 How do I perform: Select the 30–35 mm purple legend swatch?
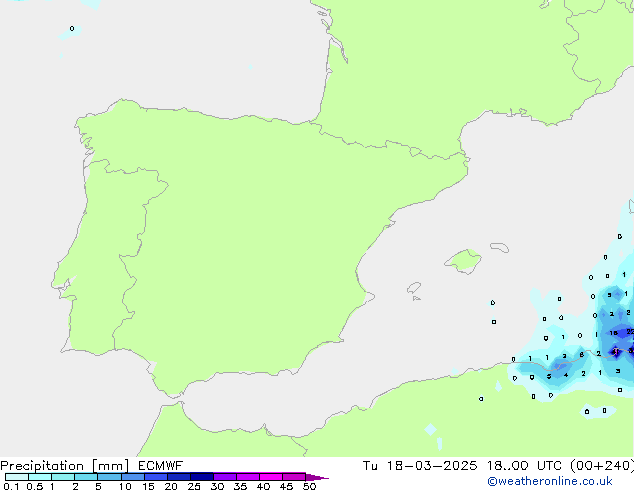point(224,477)
